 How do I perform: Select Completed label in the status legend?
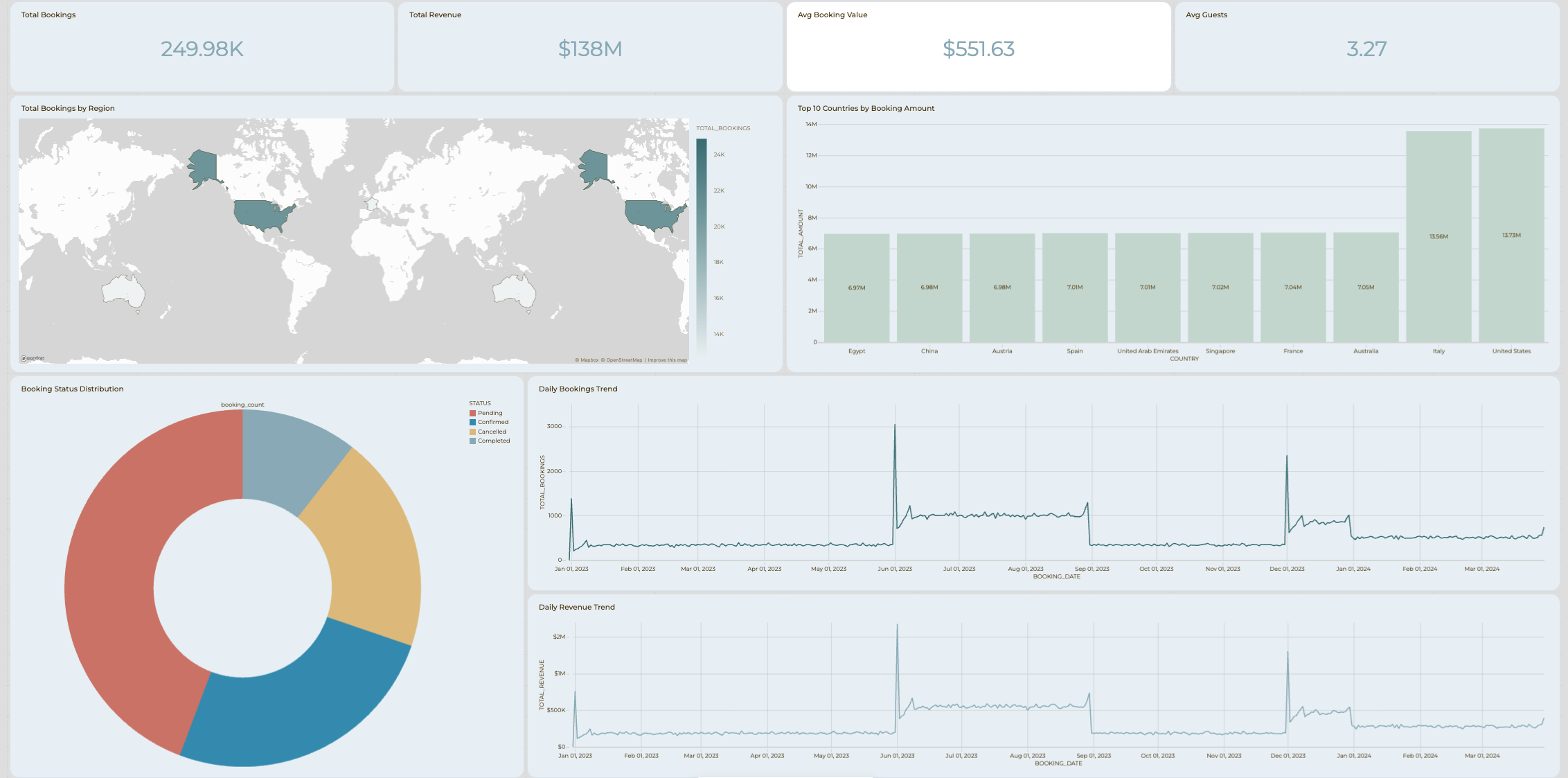click(x=494, y=441)
